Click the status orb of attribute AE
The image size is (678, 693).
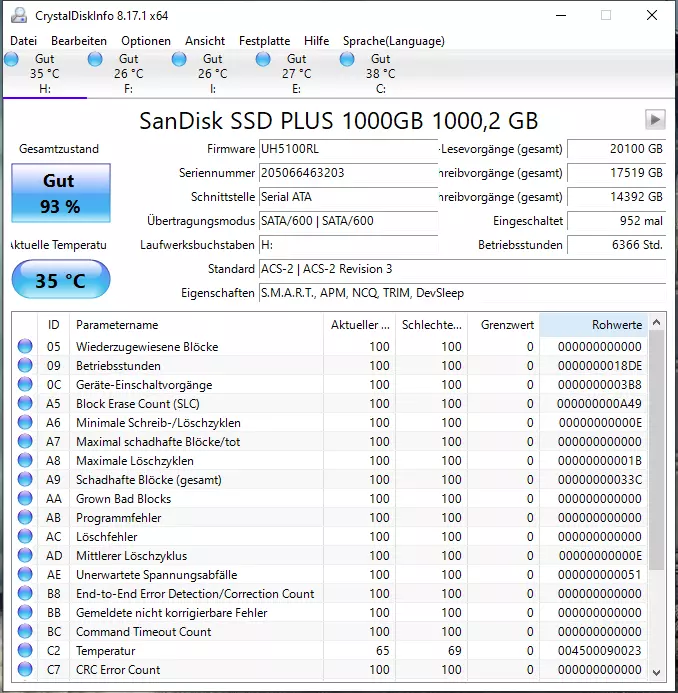25,575
